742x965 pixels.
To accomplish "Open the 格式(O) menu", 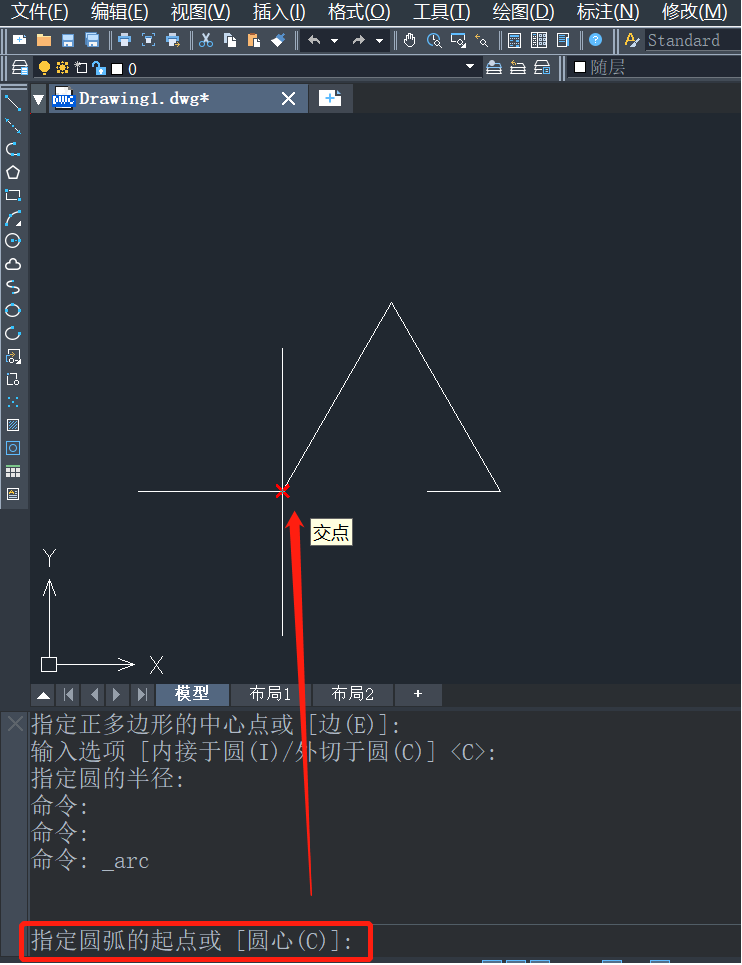I will pyautogui.click(x=359, y=12).
